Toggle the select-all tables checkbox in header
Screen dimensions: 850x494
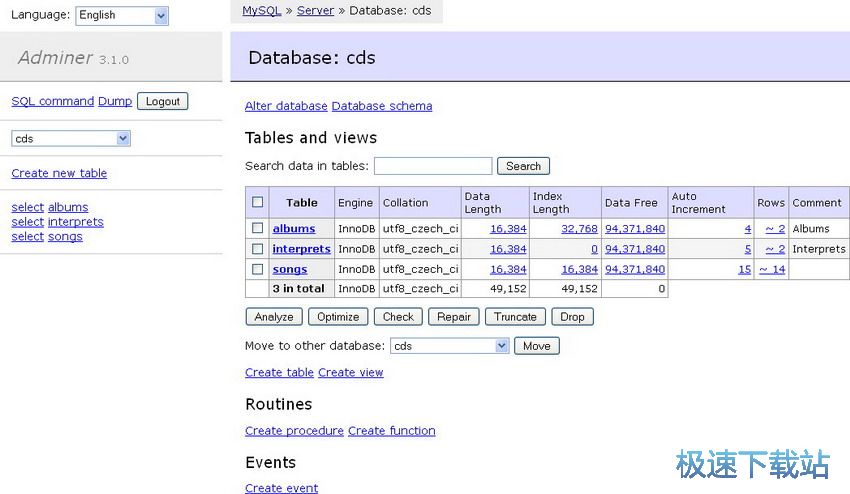click(257, 202)
